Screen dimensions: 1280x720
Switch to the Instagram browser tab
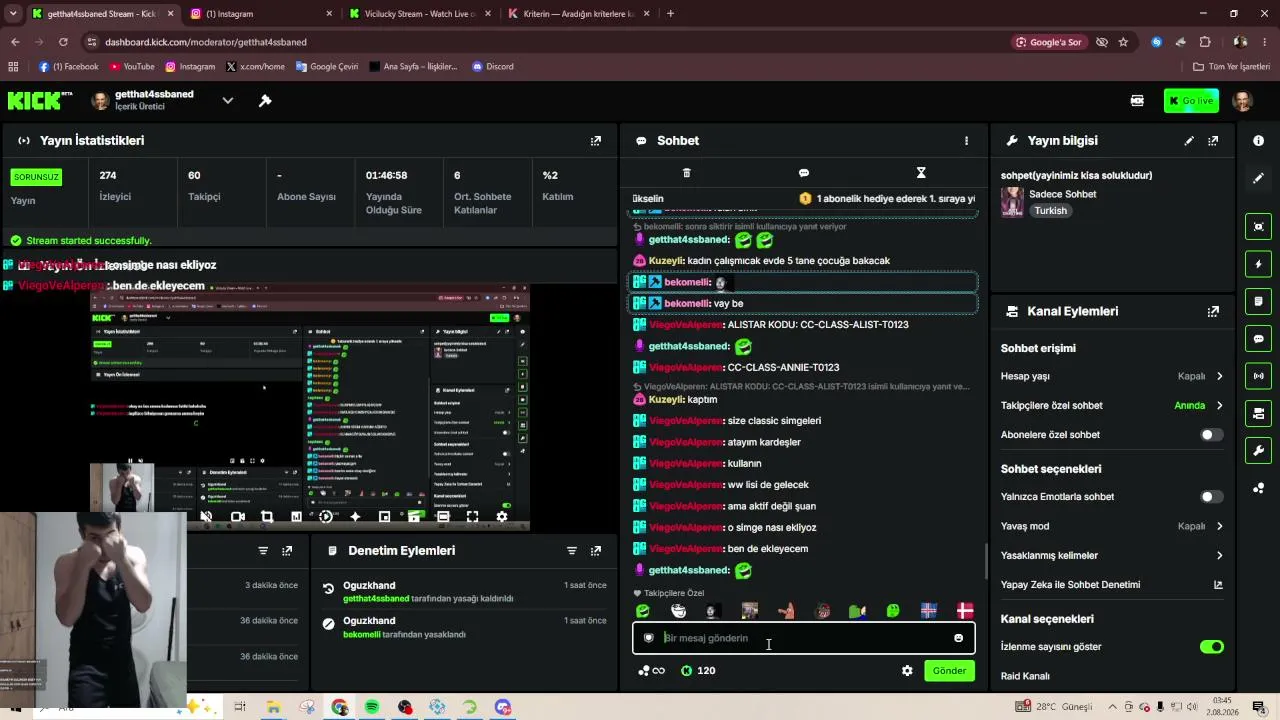(262, 14)
